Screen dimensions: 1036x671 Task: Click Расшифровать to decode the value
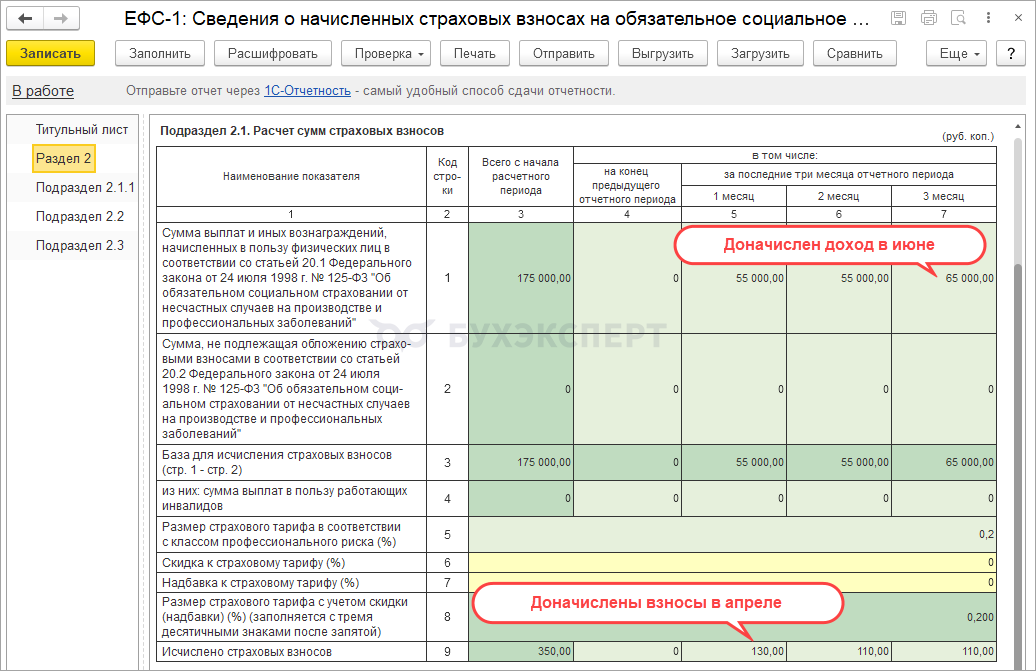coord(273,53)
